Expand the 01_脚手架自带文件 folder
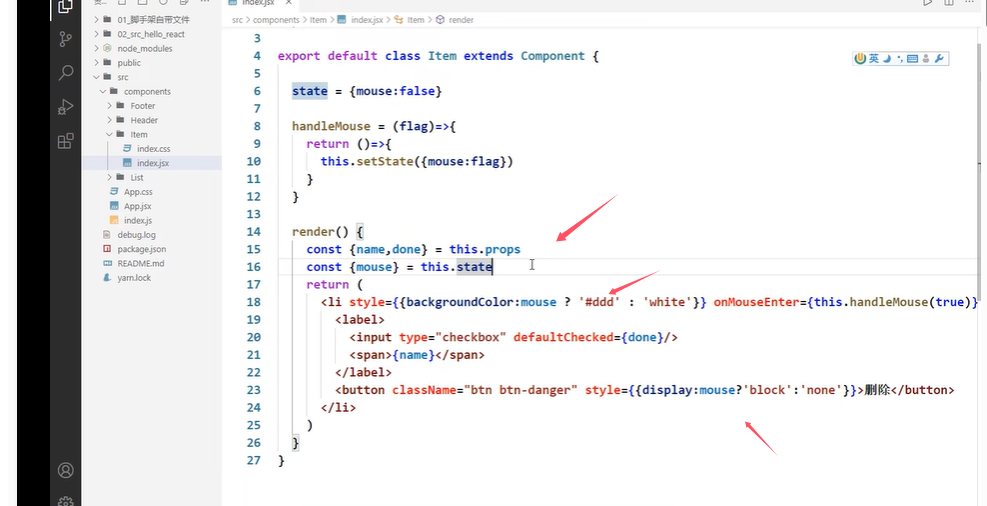987x506 pixels. (96, 20)
